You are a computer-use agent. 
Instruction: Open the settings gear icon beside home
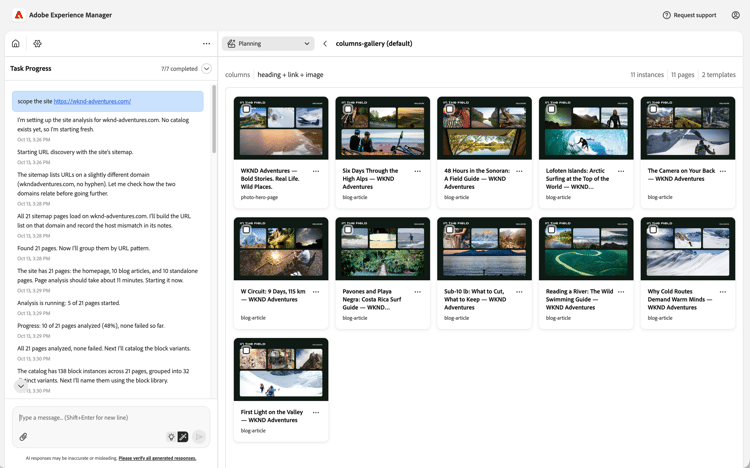tap(37, 44)
